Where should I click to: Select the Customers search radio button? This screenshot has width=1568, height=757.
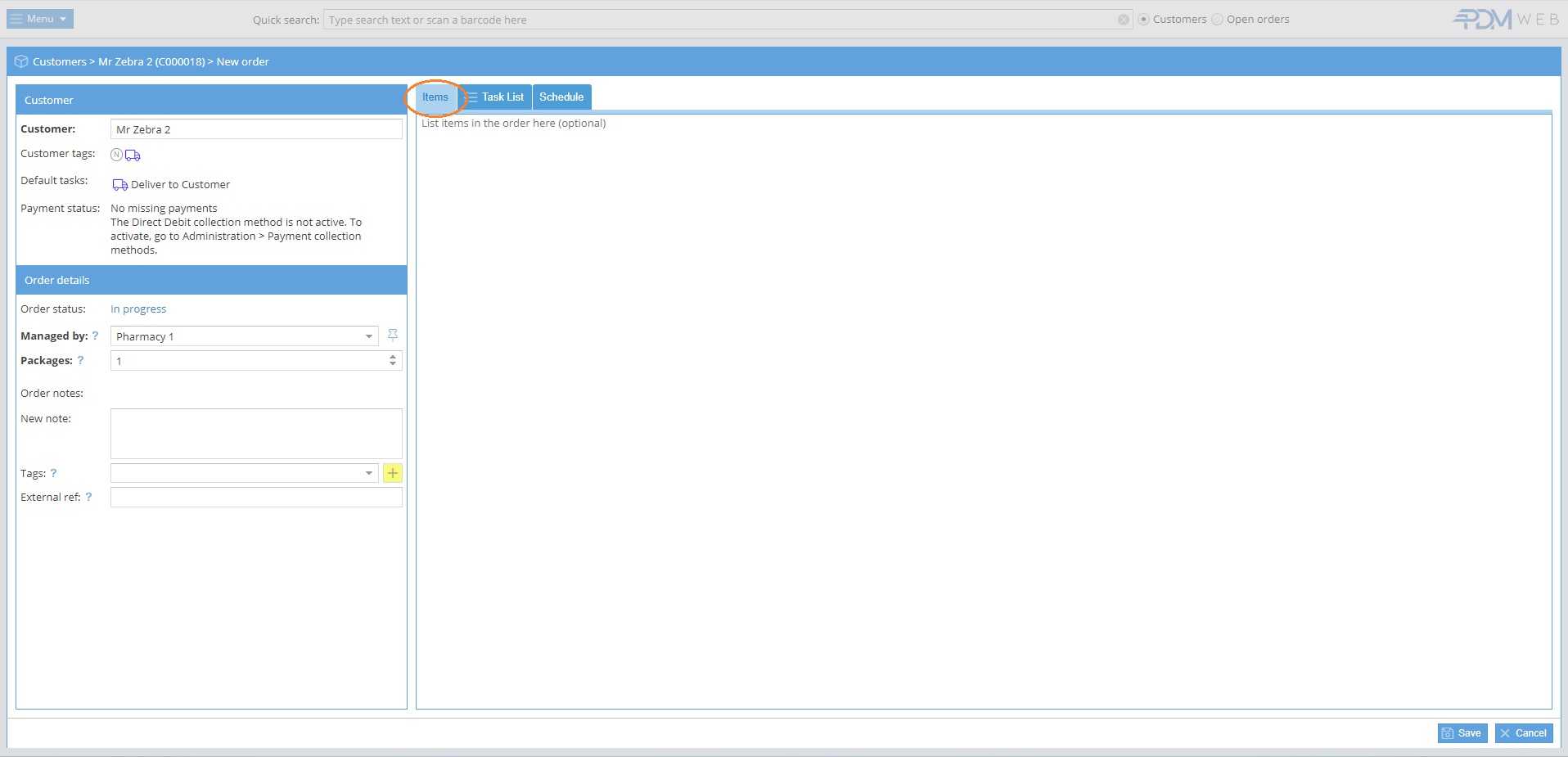point(1143,20)
